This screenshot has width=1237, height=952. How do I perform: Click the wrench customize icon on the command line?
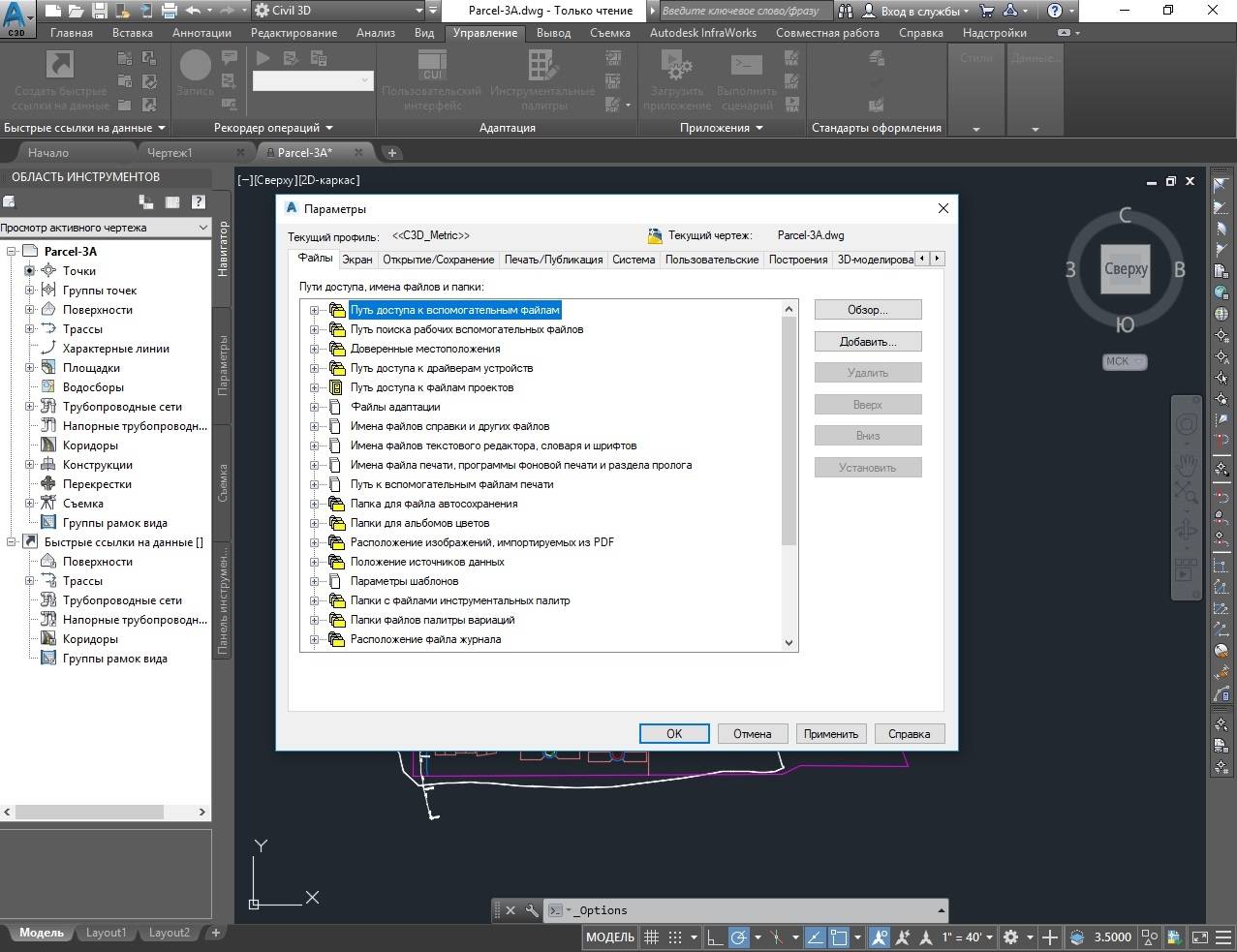[532, 910]
